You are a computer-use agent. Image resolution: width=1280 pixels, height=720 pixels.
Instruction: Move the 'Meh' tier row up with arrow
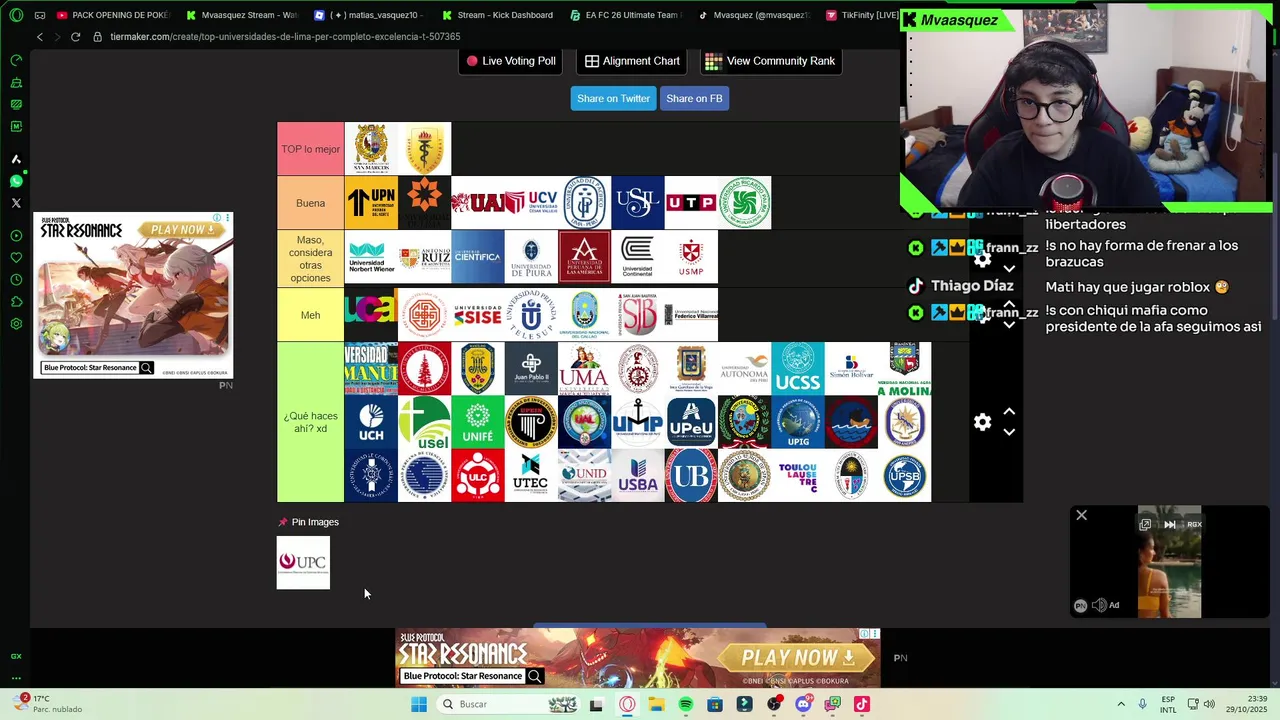pos(1009,305)
